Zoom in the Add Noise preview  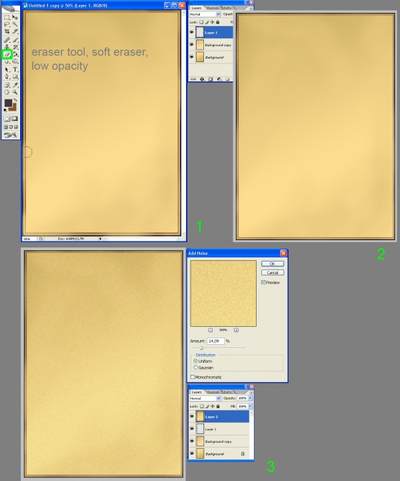[x=236, y=330]
